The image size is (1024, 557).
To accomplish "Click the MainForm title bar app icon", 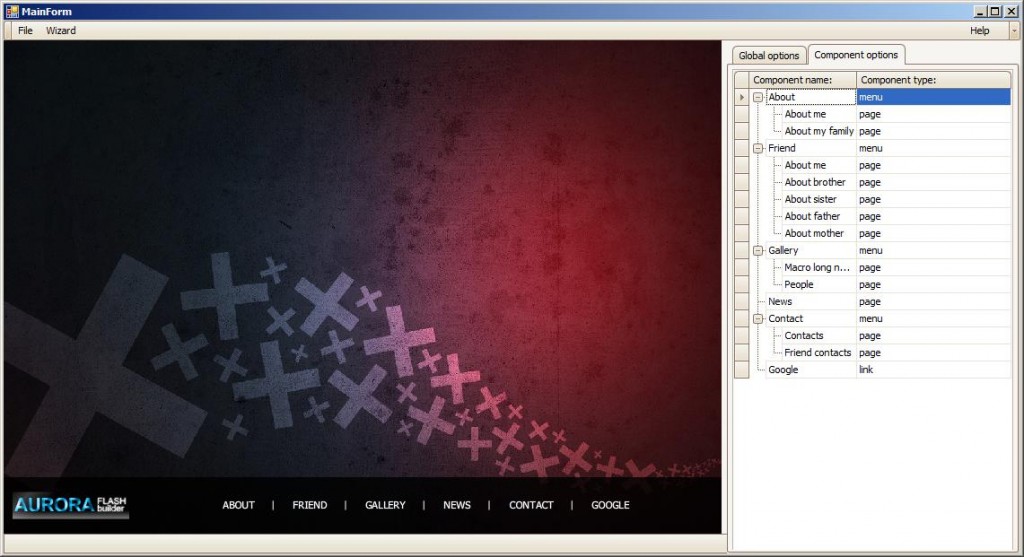I will click(x=12, y=11).
